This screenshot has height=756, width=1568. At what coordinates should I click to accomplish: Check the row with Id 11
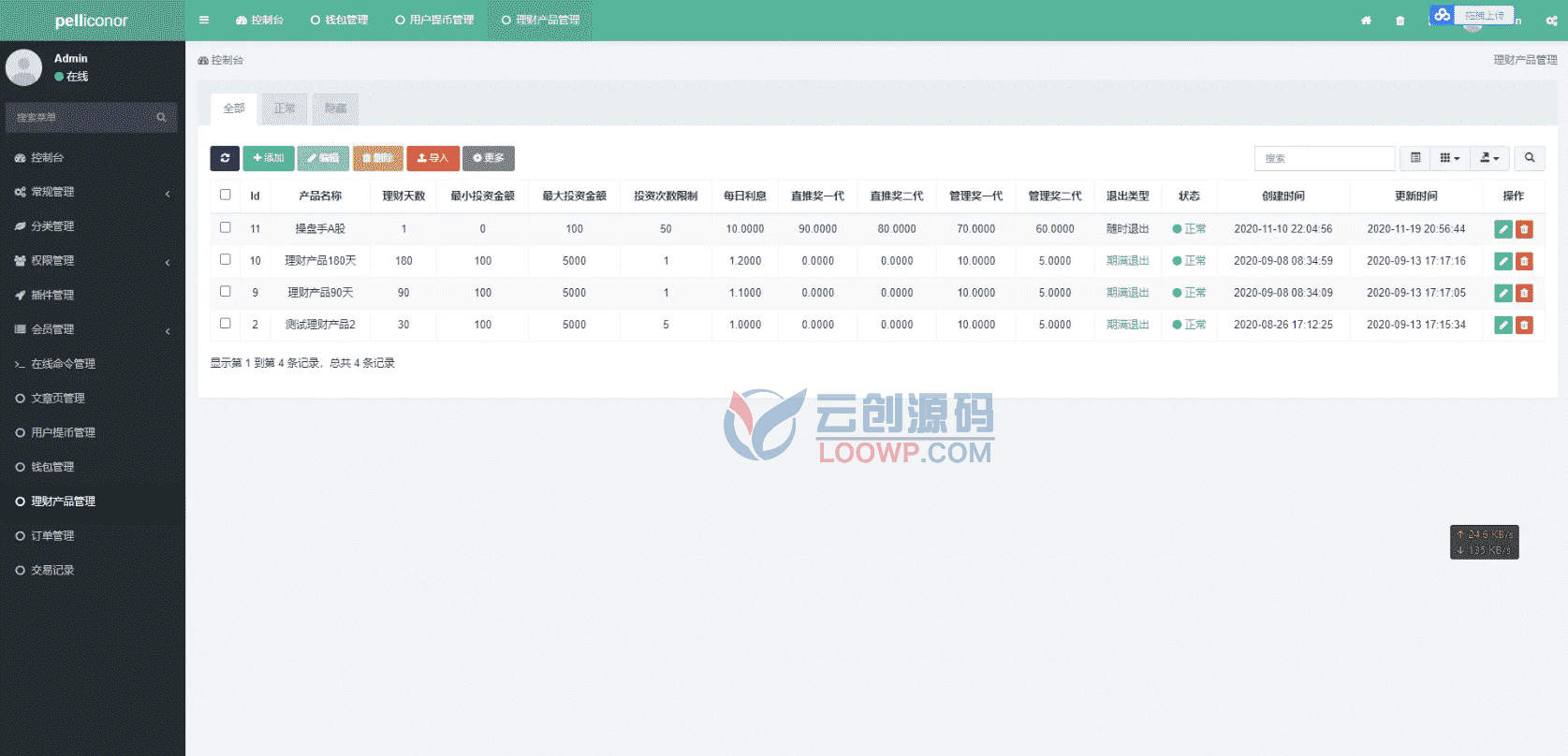click(x=225, y=227)
